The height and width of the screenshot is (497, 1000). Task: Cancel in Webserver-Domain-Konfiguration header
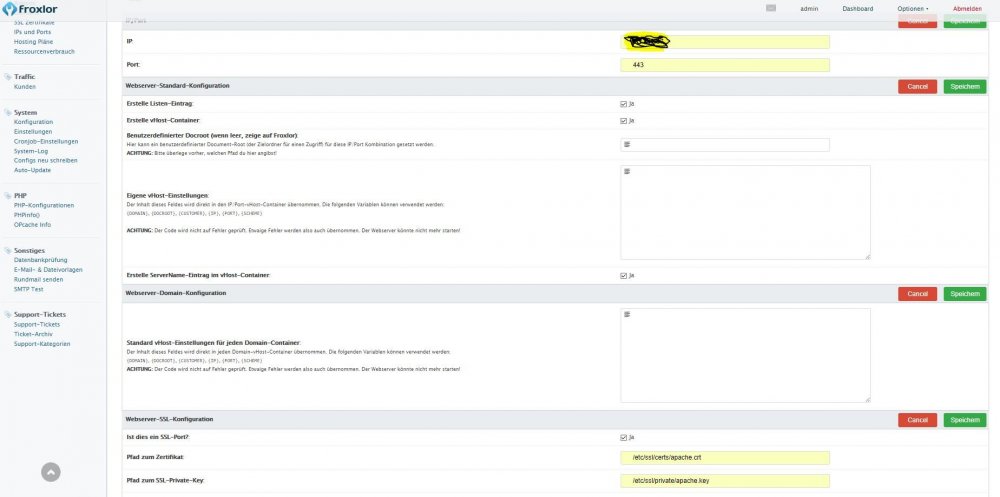(x=917, y=294)
